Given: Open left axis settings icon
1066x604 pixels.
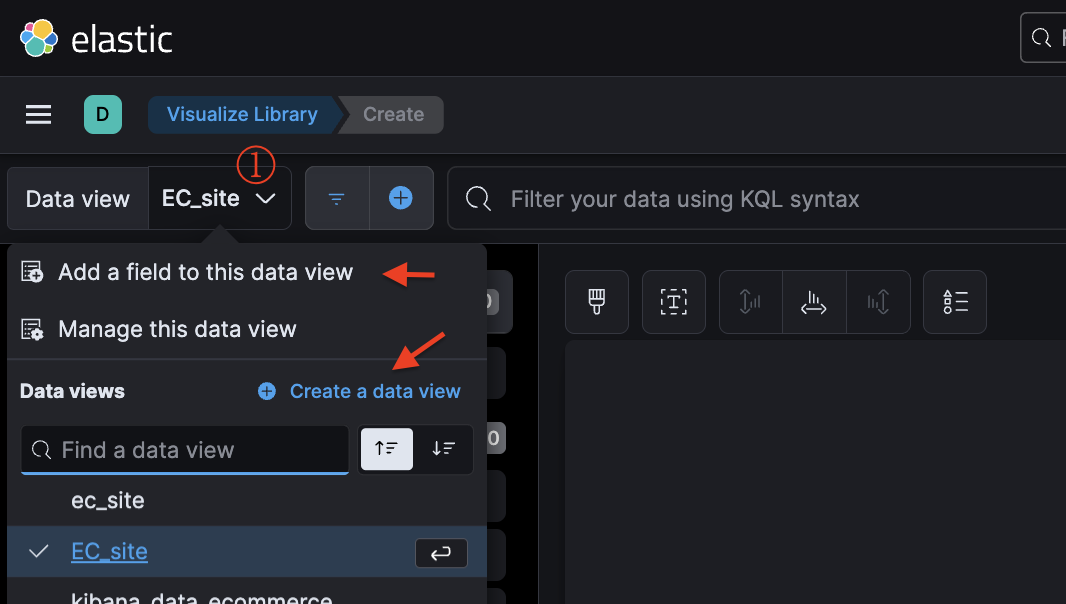Looking at the screenshot, I should click(x=751, y=302).
